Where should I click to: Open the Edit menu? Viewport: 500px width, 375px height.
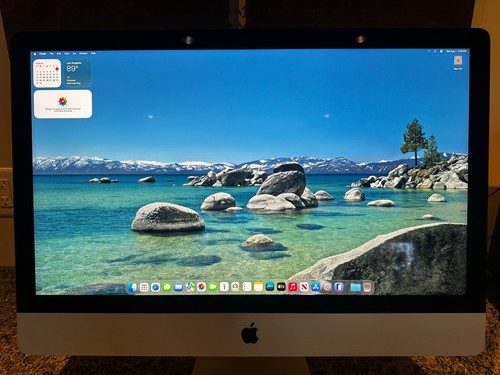pyautogui.click(x=59, y=53)
